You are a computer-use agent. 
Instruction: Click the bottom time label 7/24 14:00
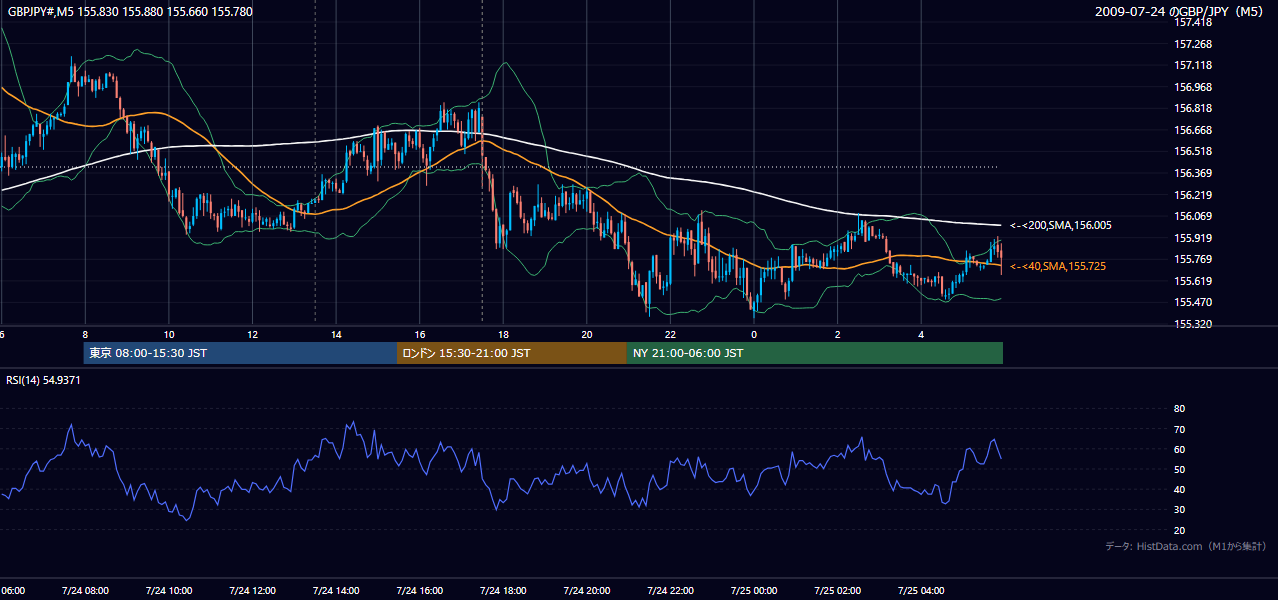tap(336, 591)
